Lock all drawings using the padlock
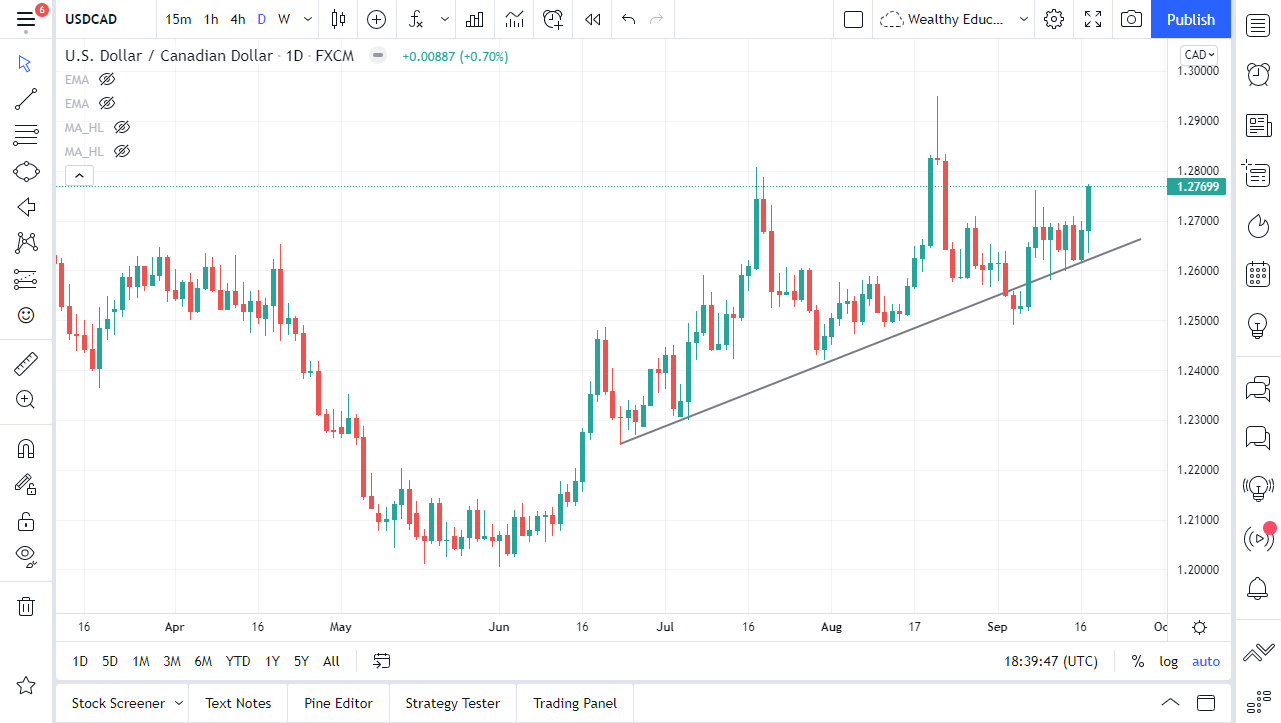 tap(25, 521)
